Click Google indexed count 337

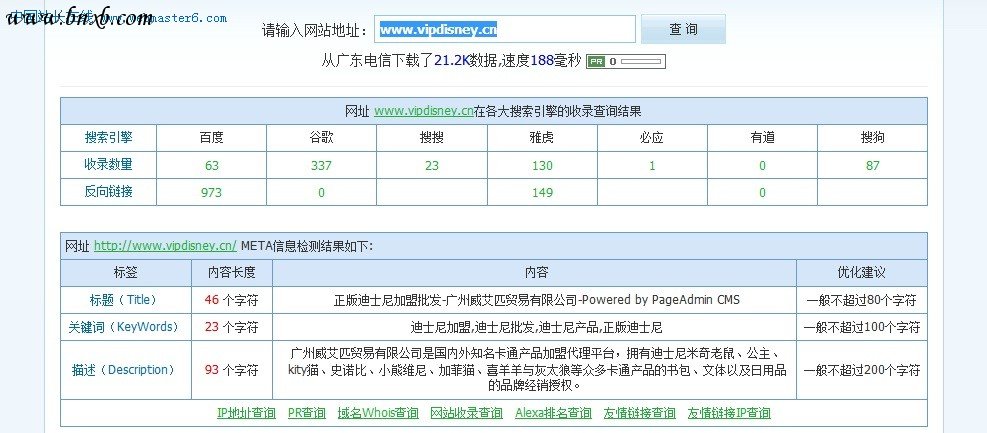pyautogui.click(x=321, y=165)
